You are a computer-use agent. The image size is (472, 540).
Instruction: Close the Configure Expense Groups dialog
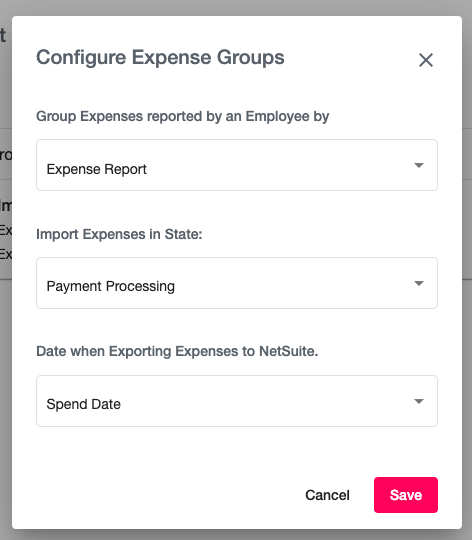[x=426, y=60]
